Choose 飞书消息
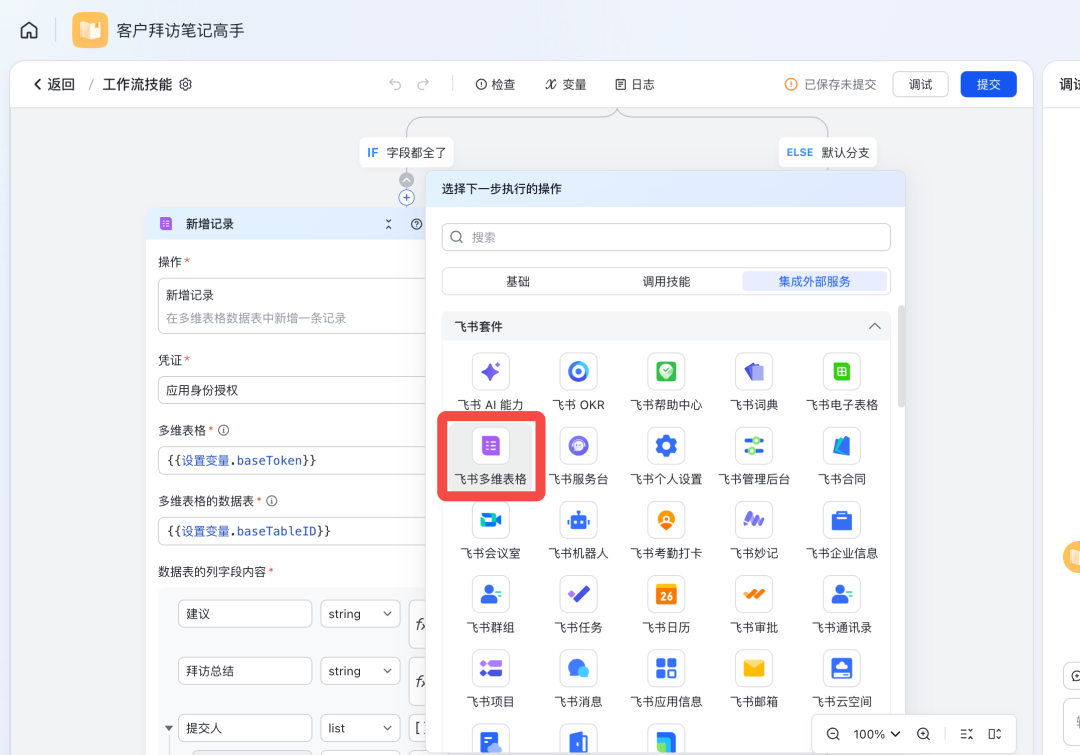Screen dimensions: 1080x755 pyautogui.click(x=579, y=679)
